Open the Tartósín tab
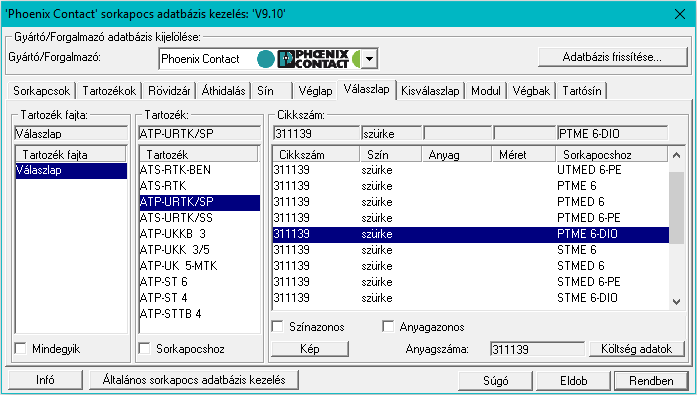The height and width of the screenshot is (395, 697). point(581,91)
